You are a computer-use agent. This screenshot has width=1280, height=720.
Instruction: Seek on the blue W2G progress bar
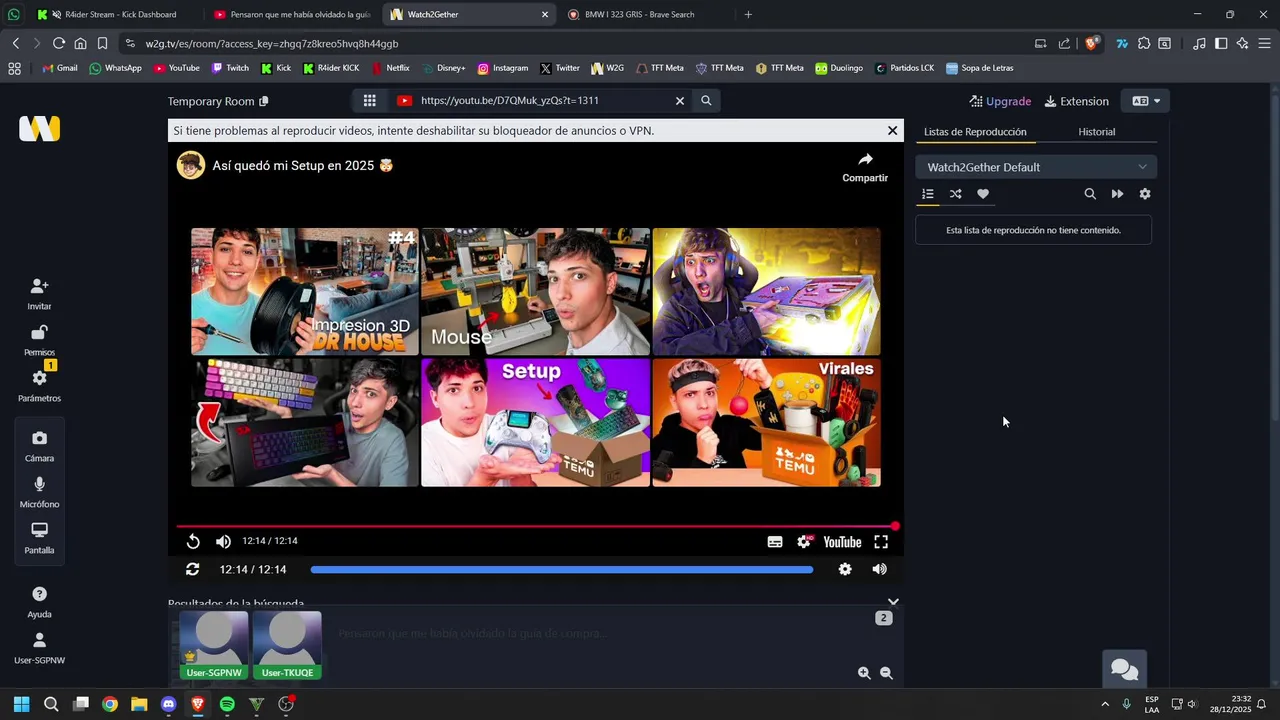[x=562, y=569]
